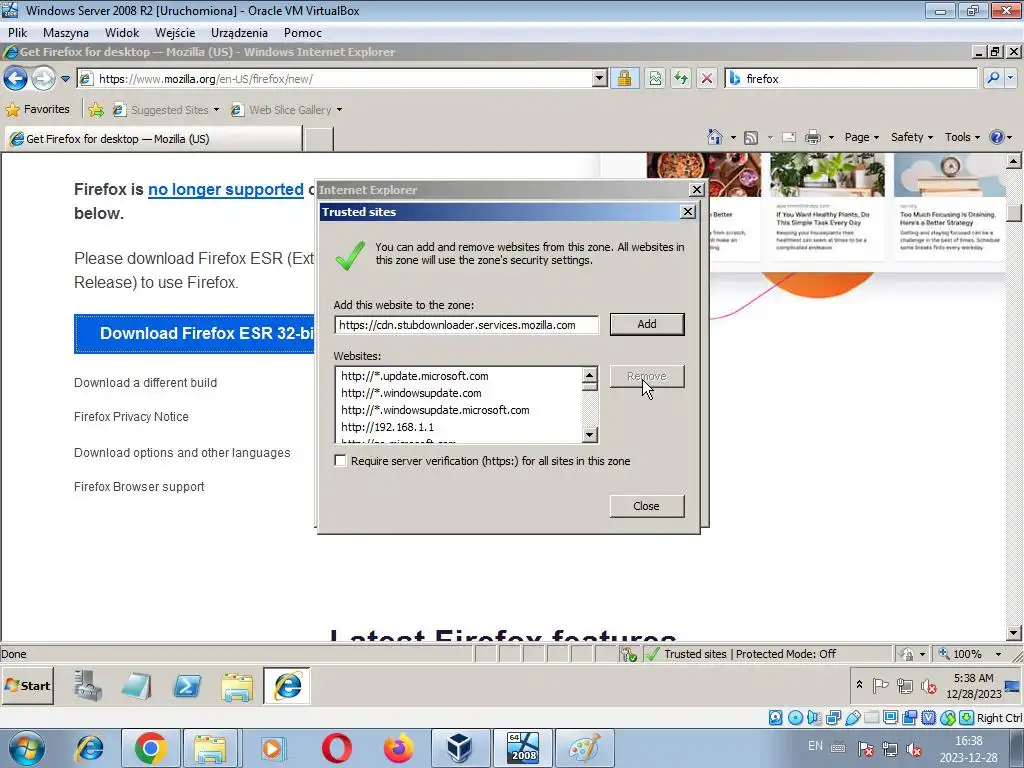This screenshot has height=768, width=1024.
Task: Click the magnifier Search button
Action: [993, 78]
